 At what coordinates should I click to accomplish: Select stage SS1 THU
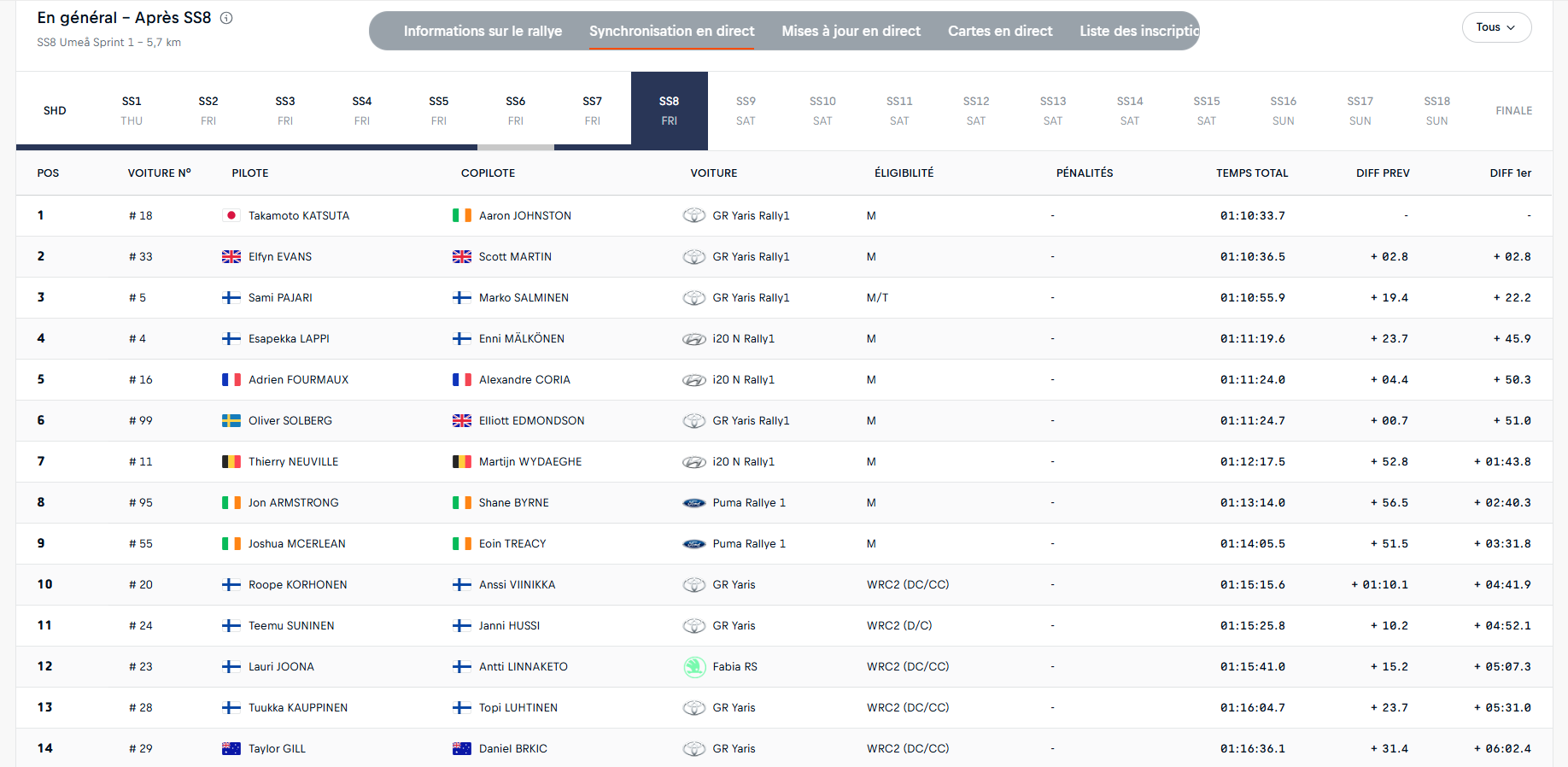132,110
